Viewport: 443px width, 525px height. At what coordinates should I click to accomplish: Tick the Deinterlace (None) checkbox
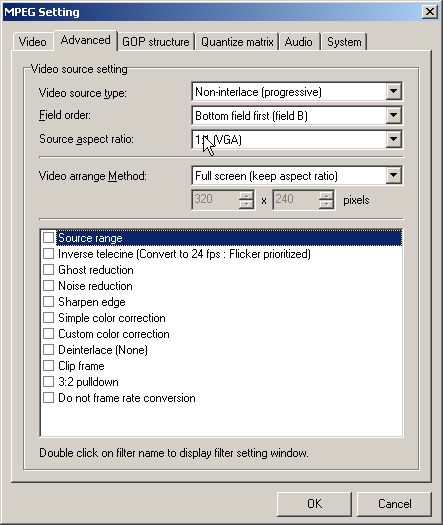point(49,350)
